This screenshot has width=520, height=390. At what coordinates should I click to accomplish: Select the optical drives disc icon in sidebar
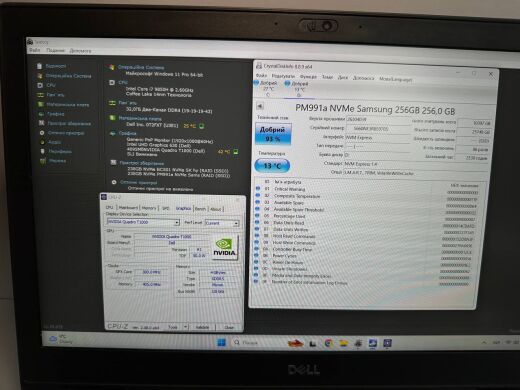(42, 133)
